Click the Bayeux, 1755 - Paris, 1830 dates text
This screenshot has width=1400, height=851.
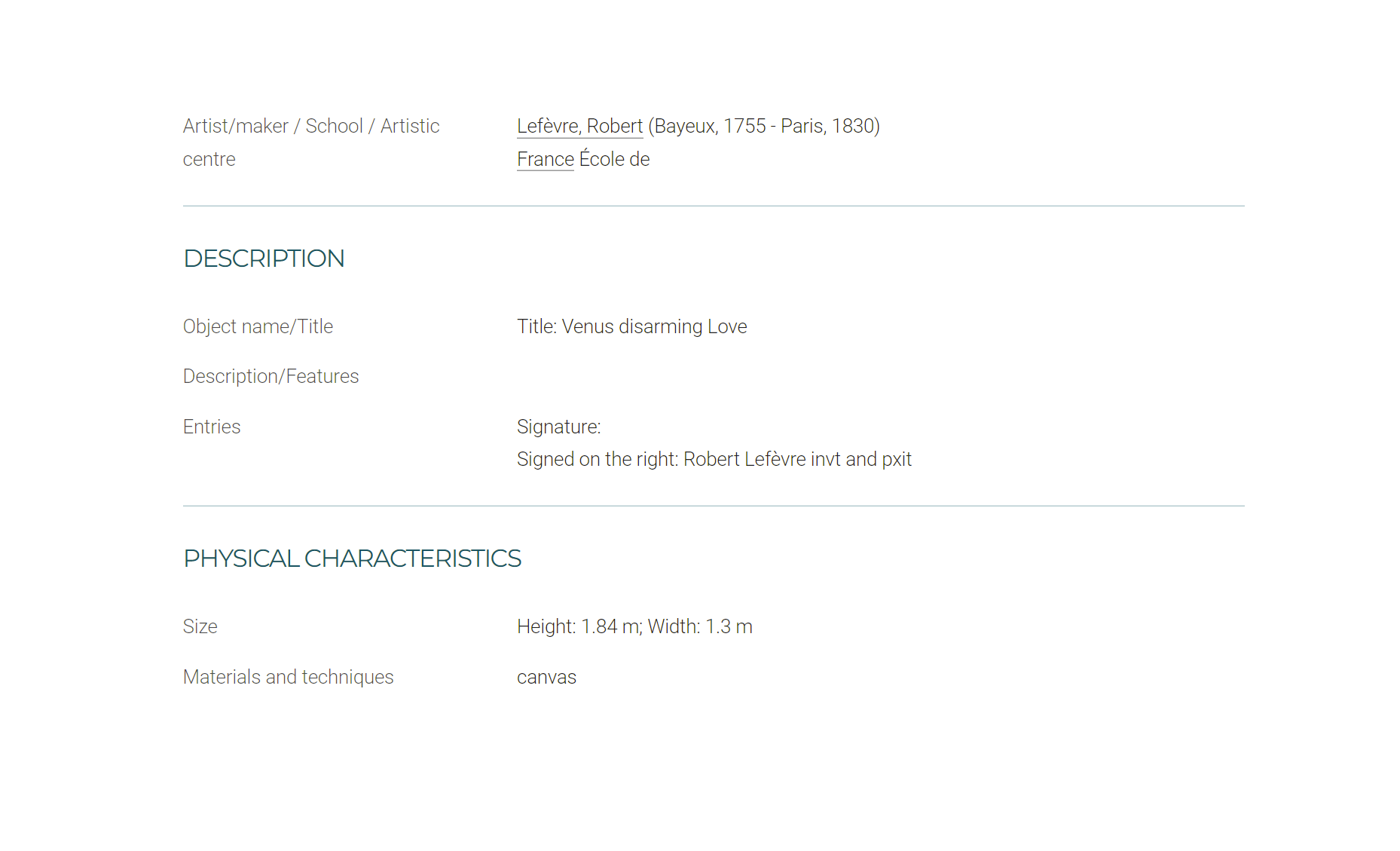[764, 126]
